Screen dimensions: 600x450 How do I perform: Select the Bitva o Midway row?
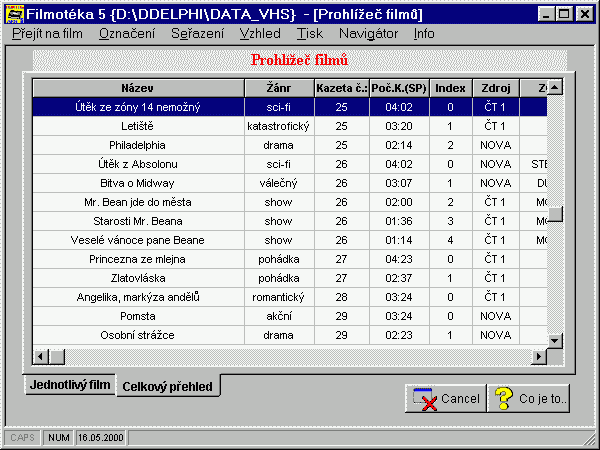tap(138, 183)
